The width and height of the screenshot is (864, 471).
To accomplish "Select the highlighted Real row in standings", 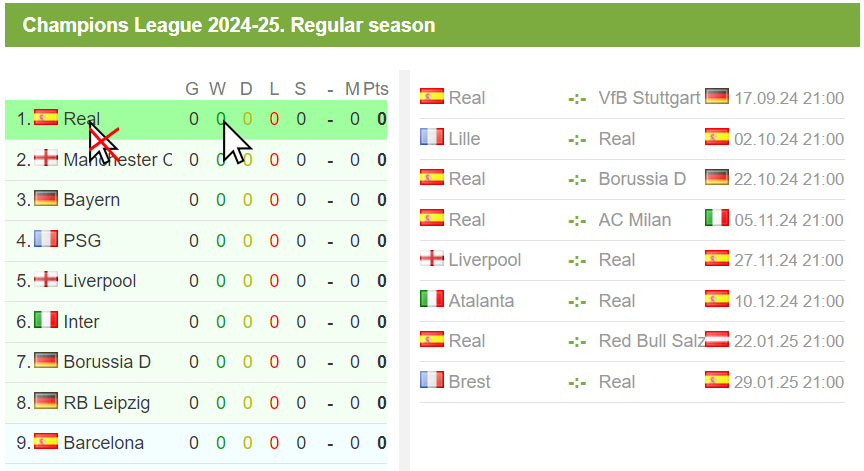I will pyautogui.click(x=196, y=120).
